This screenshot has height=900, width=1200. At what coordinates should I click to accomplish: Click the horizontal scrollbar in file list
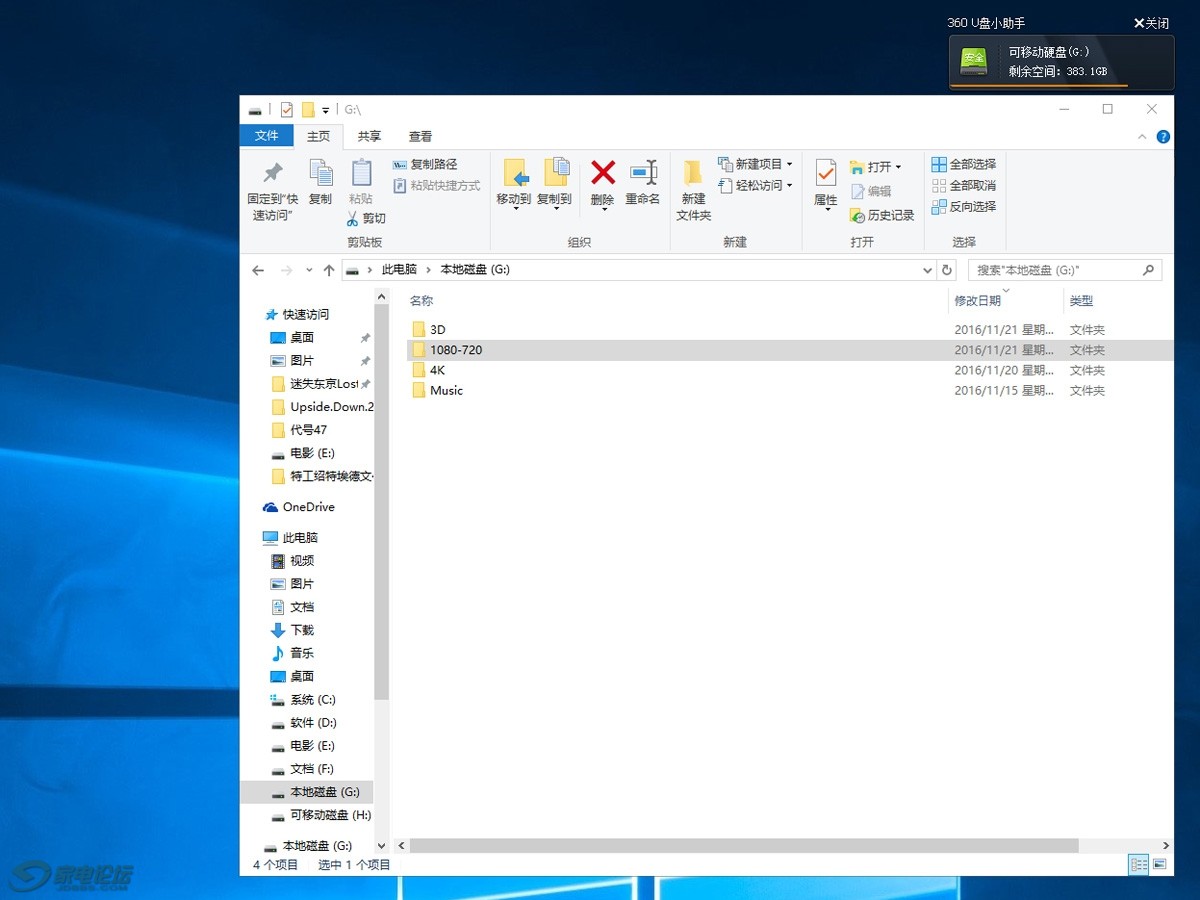(x=744, y=846)
